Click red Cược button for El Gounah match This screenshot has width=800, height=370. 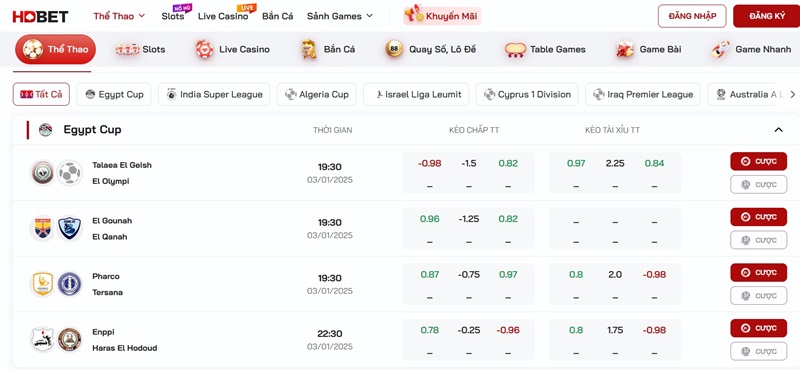758,217
